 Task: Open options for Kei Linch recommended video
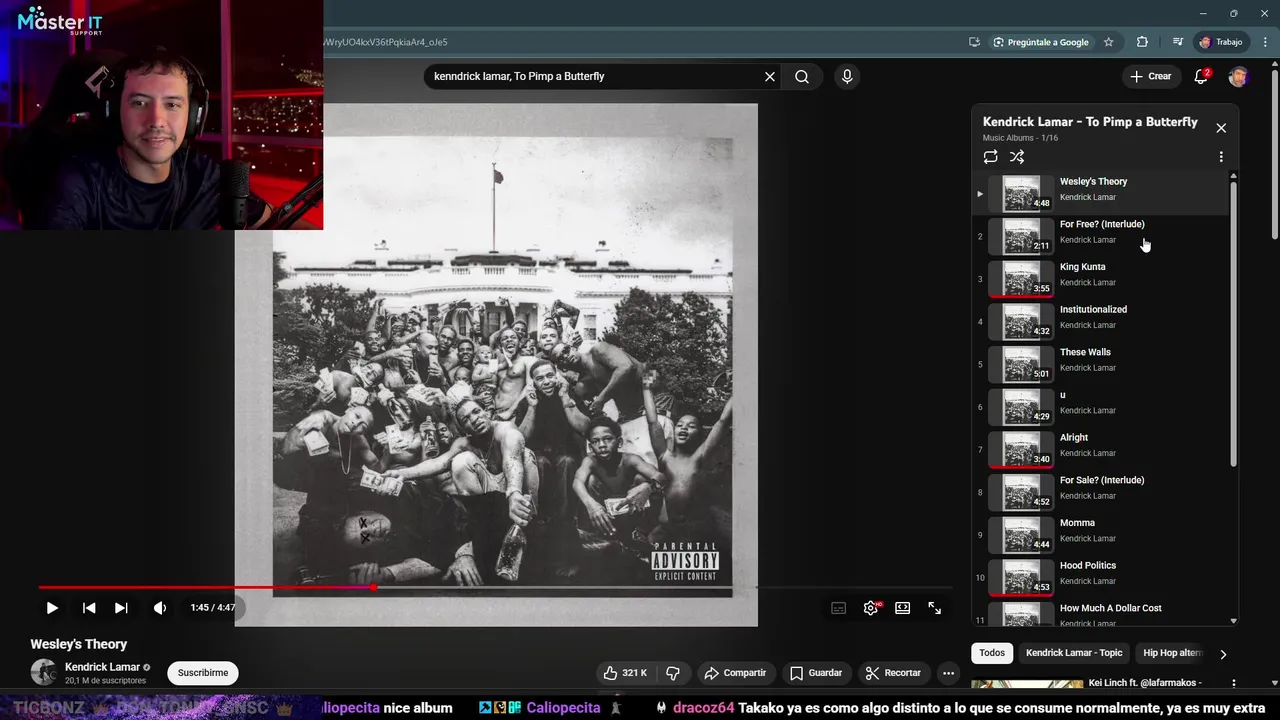[1233, 684]
